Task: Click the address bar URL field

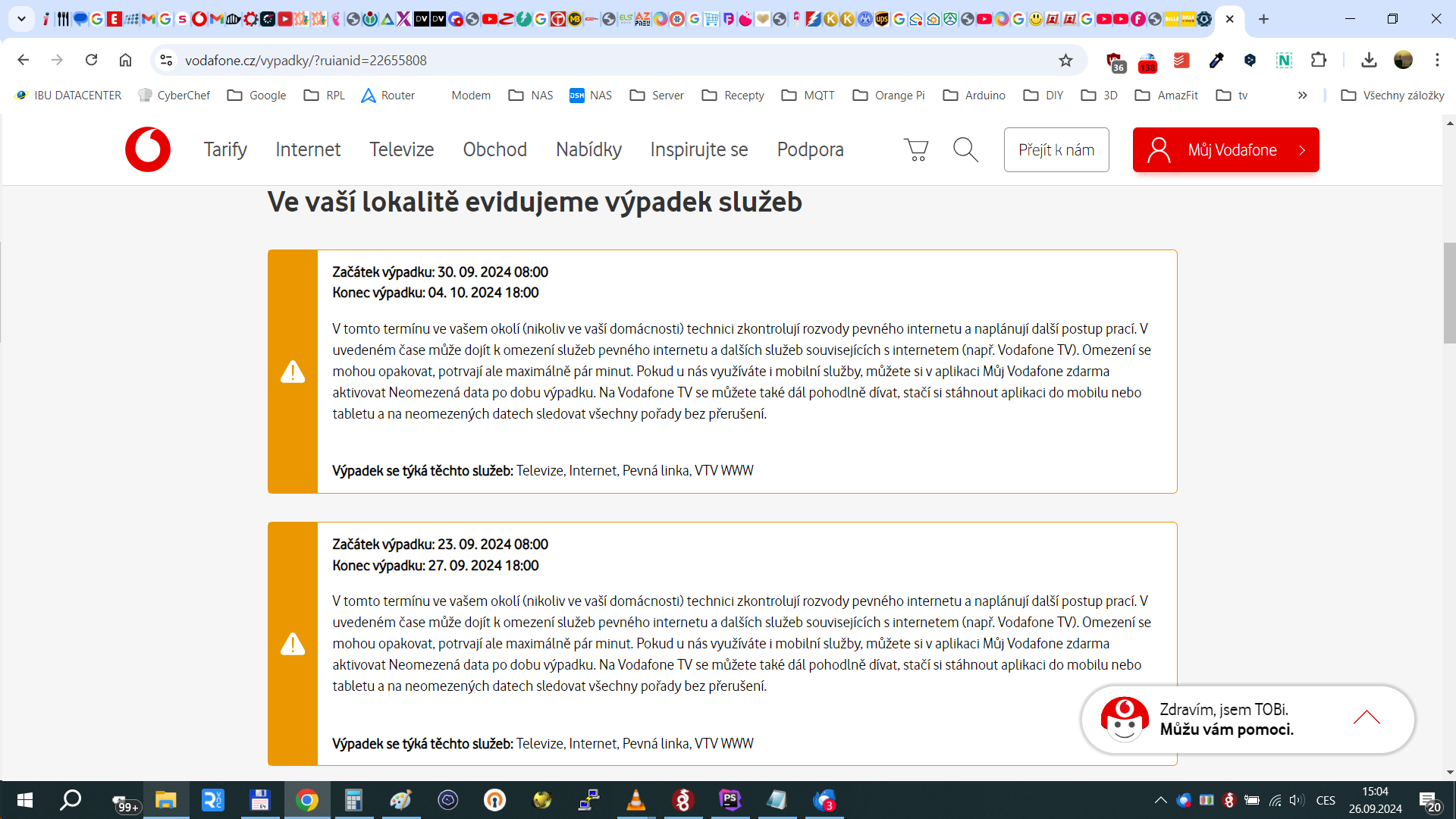Action: [607, 60]
